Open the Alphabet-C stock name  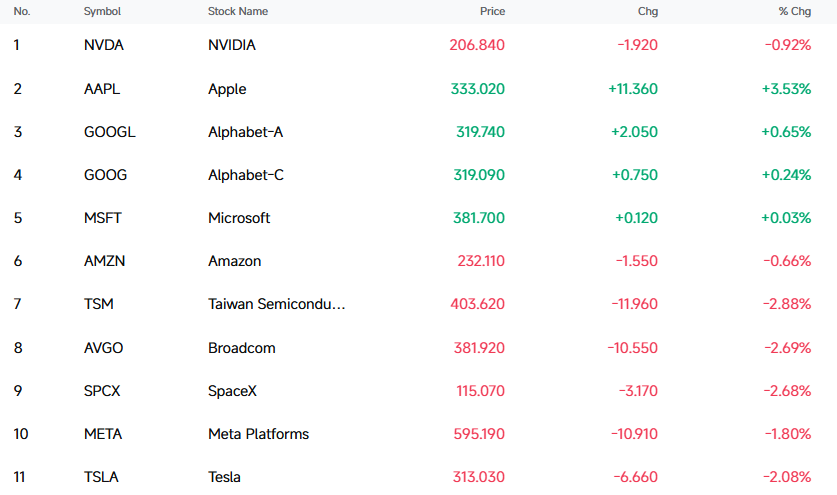246,175
